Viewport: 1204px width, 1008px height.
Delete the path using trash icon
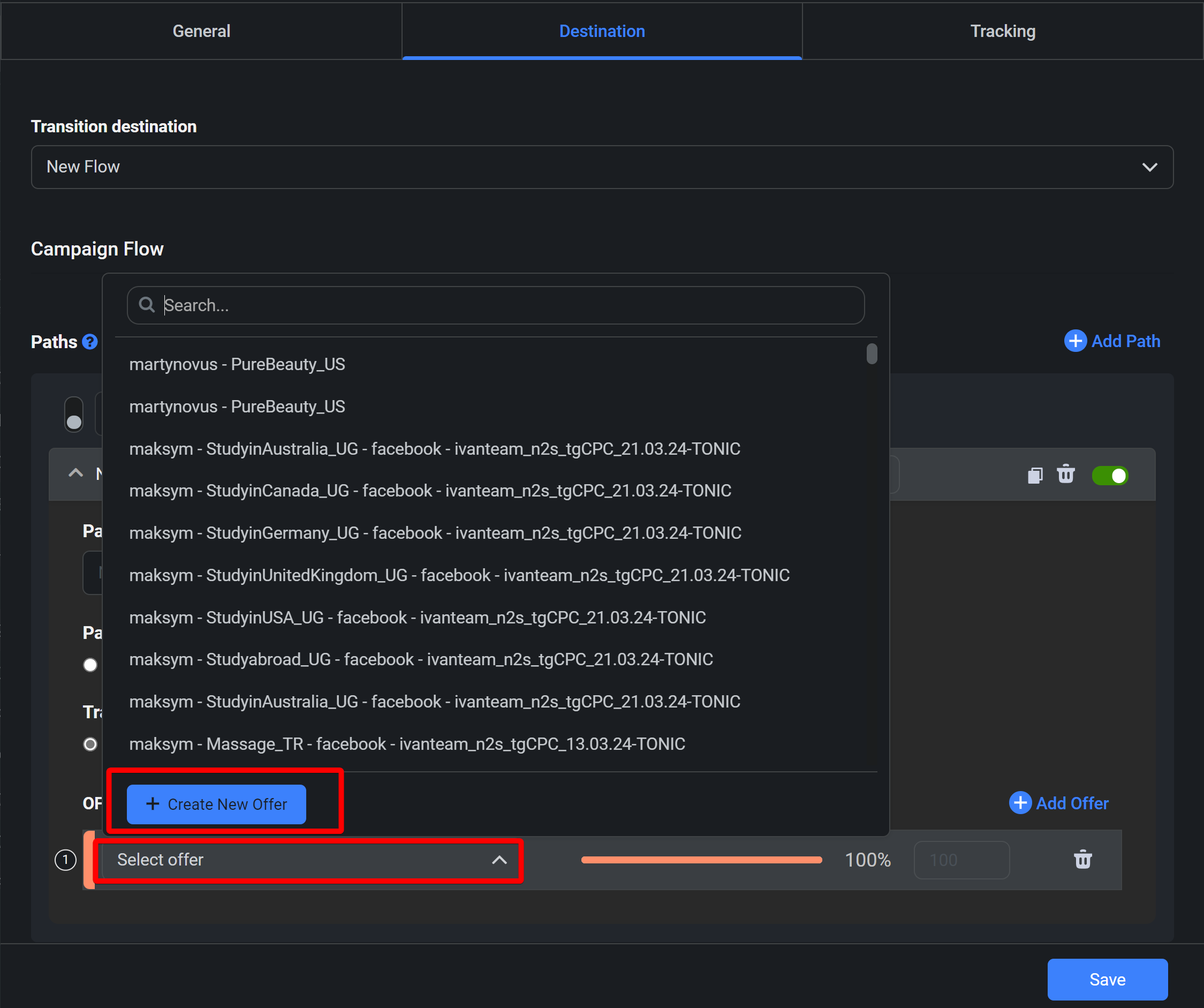click(x=1066, y=475)
